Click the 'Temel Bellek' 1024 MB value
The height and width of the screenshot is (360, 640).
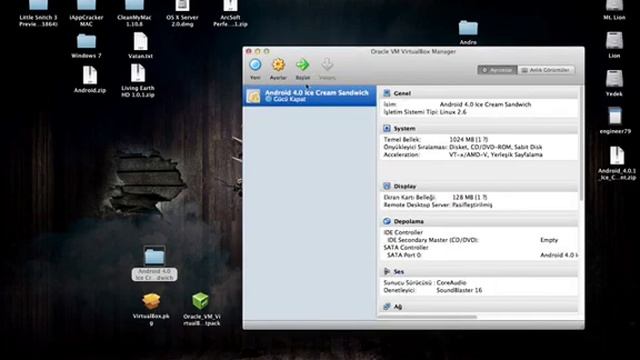click(x=468, y=140)
